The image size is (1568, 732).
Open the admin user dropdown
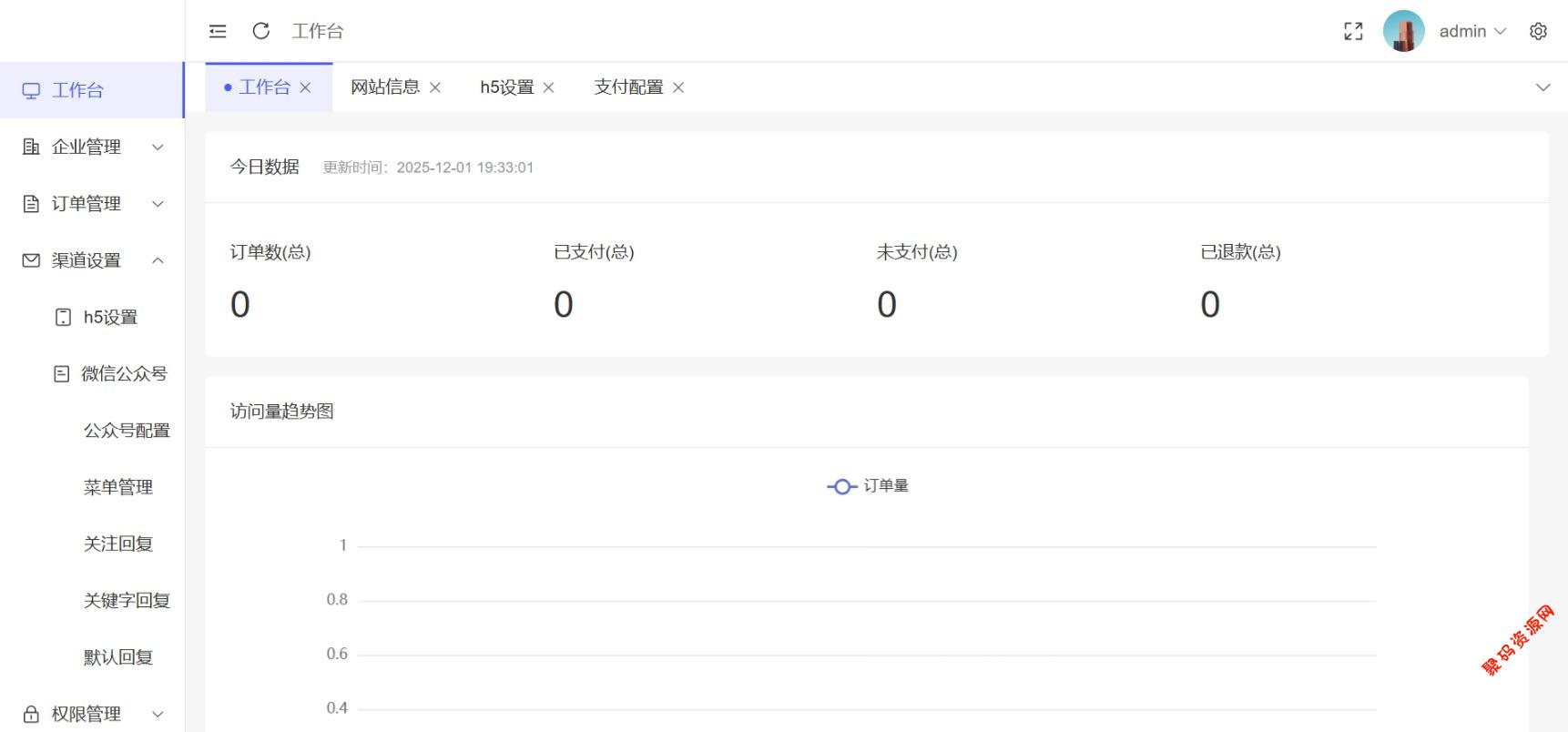[x=1471, y=31]
